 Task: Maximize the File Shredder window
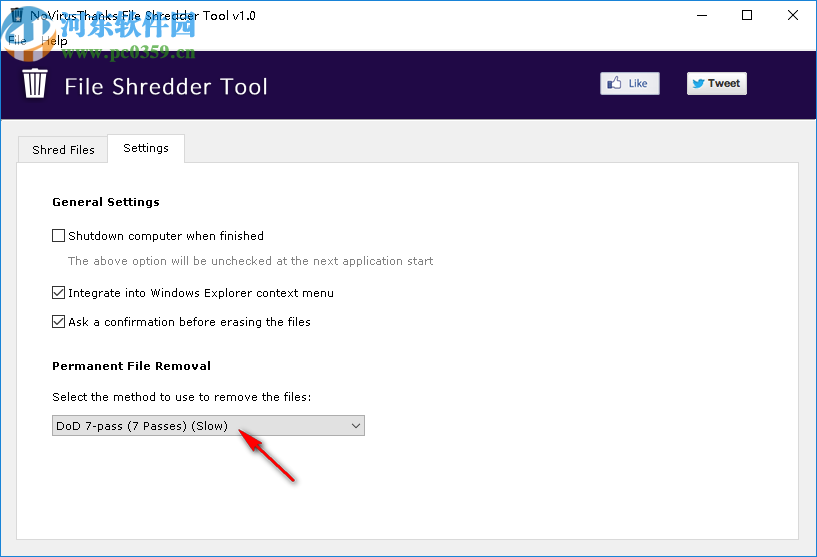click(747, 16)
